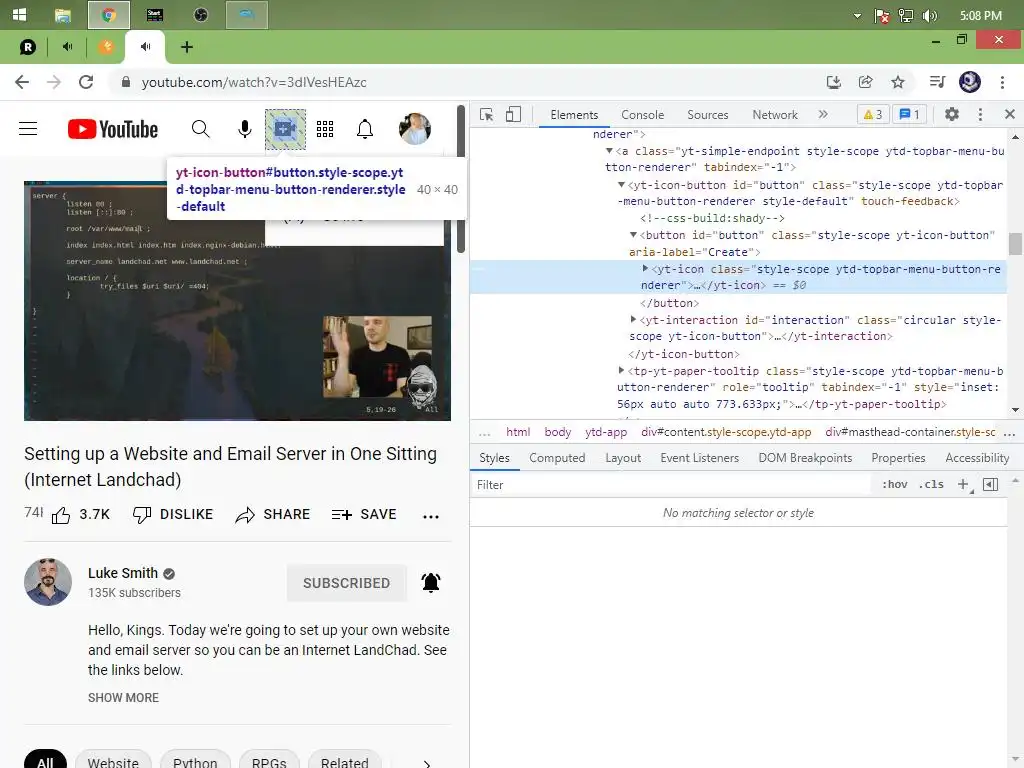The image size is (1024, 768).
Task: Open the YouTube apps grid icon
Action: [x=325, y=129]
